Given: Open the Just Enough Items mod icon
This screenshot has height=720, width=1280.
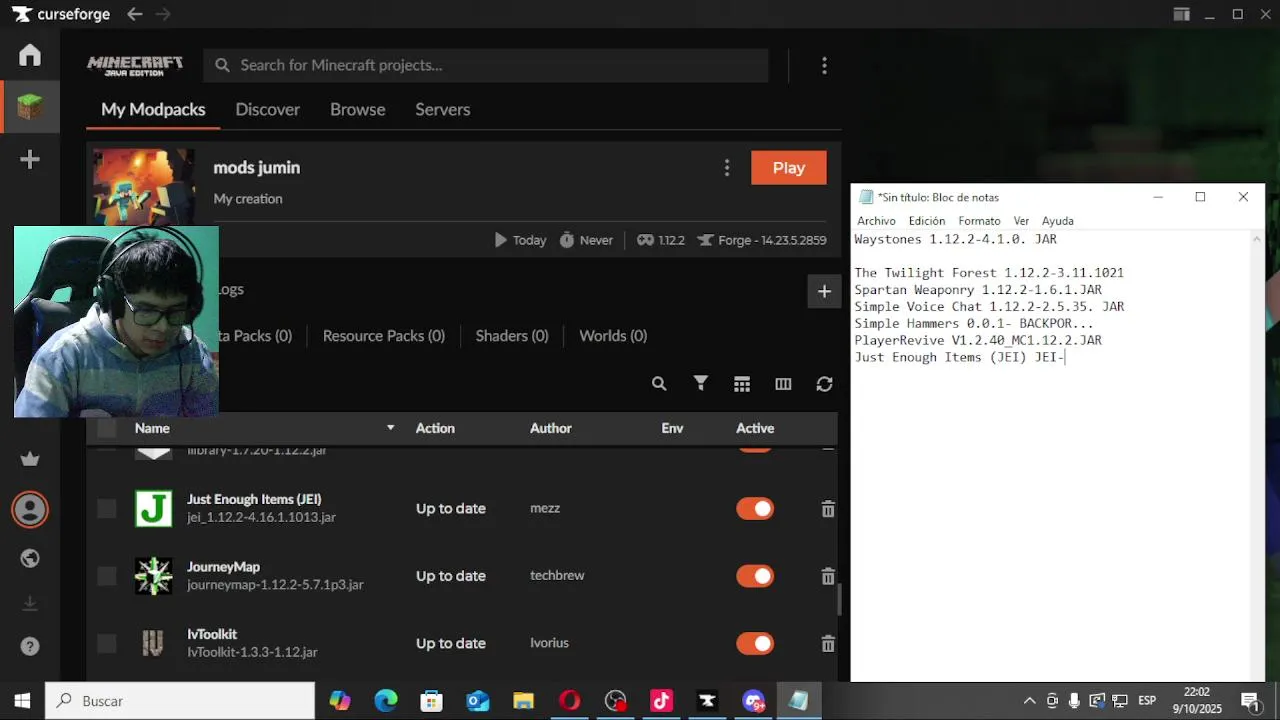Looking at the screenshot, I should pyautogui.click(x=154, y=508).
